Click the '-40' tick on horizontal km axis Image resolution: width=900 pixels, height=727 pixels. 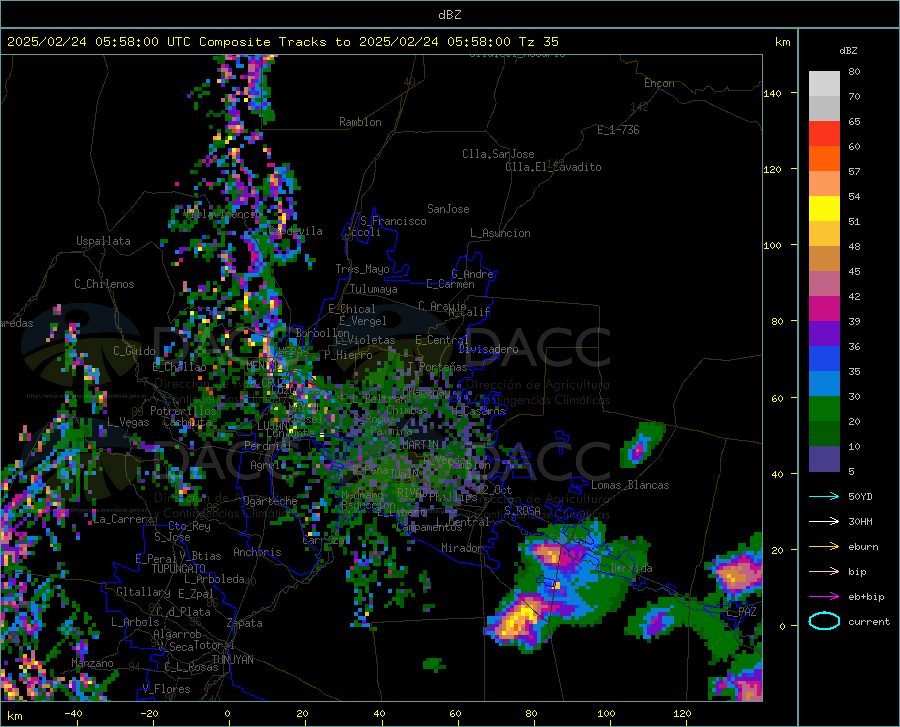pyautogui.click(x=73, y=713)
